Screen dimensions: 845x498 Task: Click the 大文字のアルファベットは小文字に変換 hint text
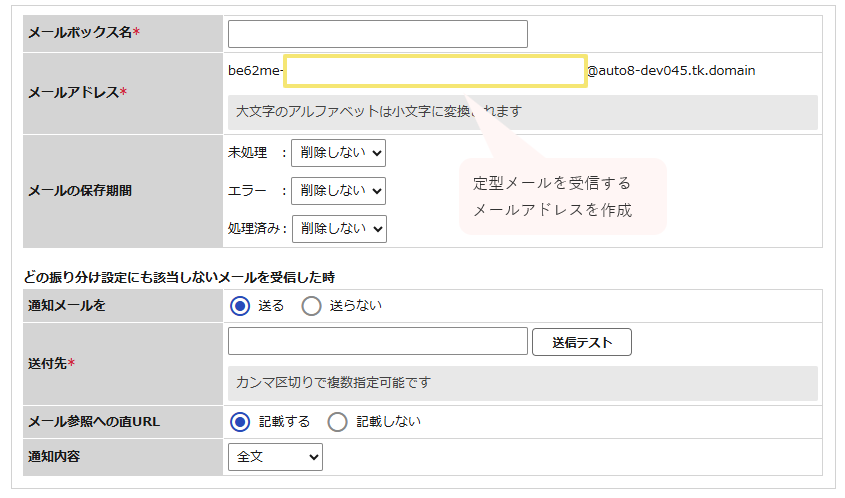[379, 112]
